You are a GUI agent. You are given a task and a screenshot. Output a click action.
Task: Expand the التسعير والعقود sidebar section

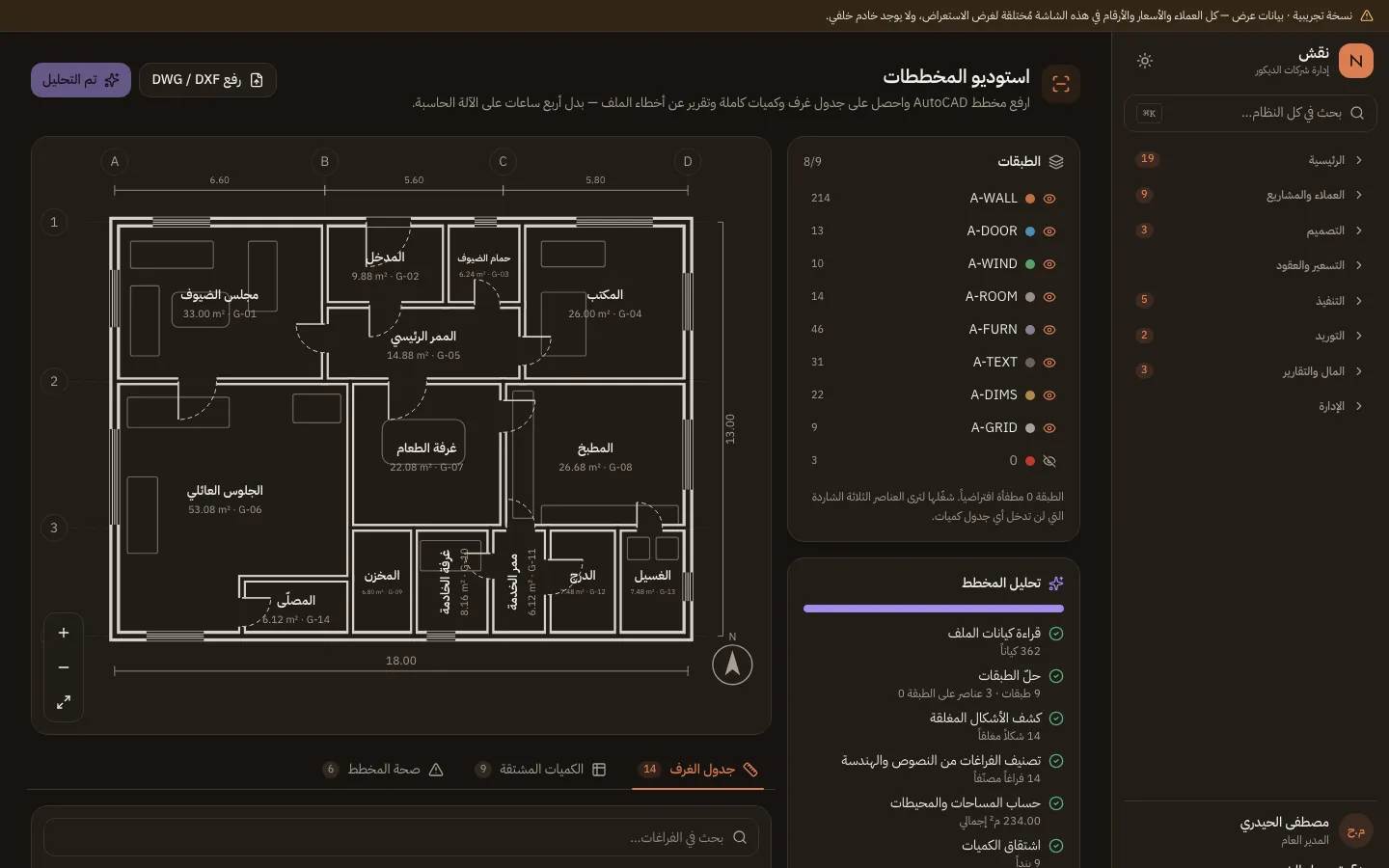tap(1250, 265)
